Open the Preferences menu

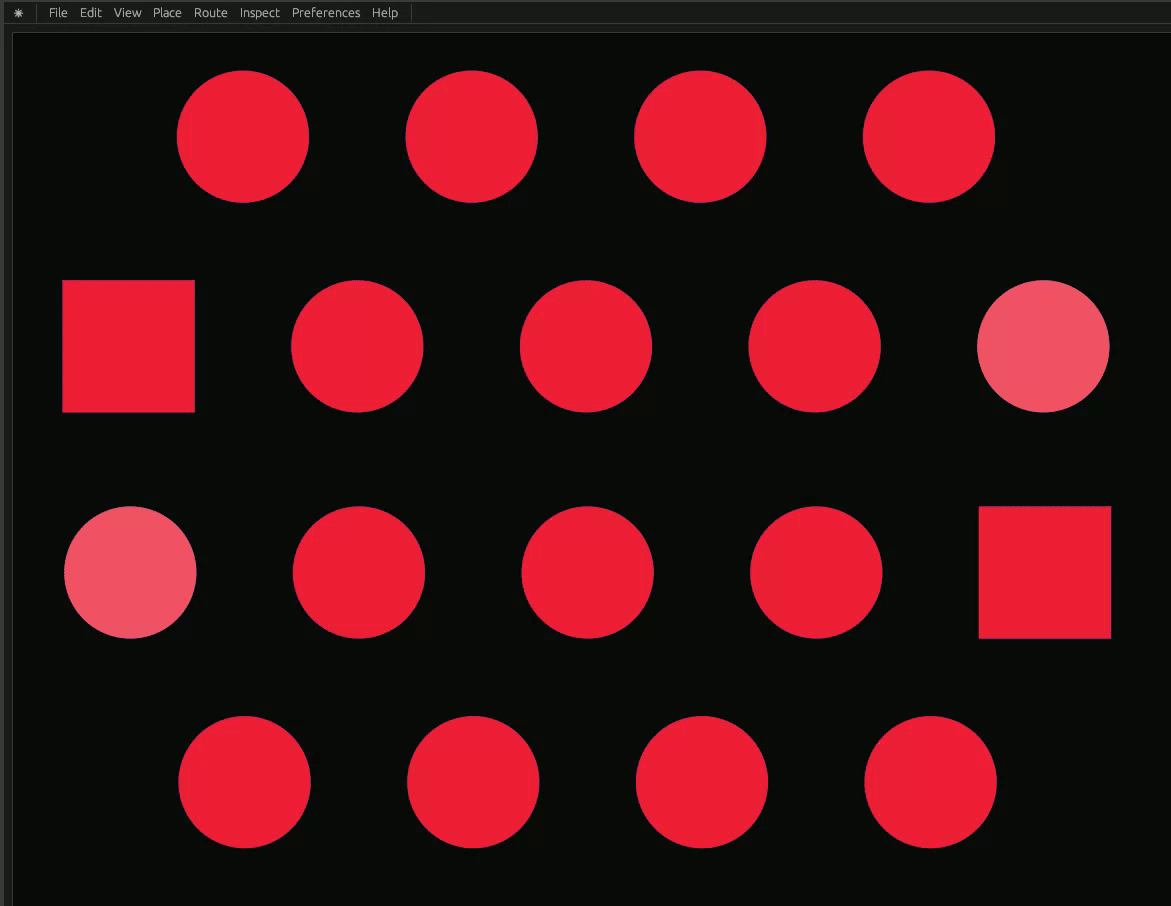click(x=325, y=13)
